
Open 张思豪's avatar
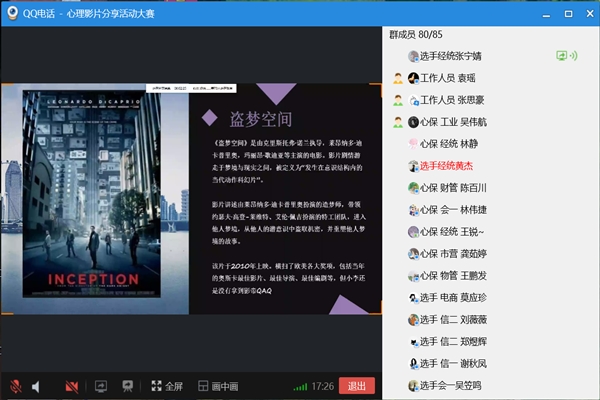point(413,100)
